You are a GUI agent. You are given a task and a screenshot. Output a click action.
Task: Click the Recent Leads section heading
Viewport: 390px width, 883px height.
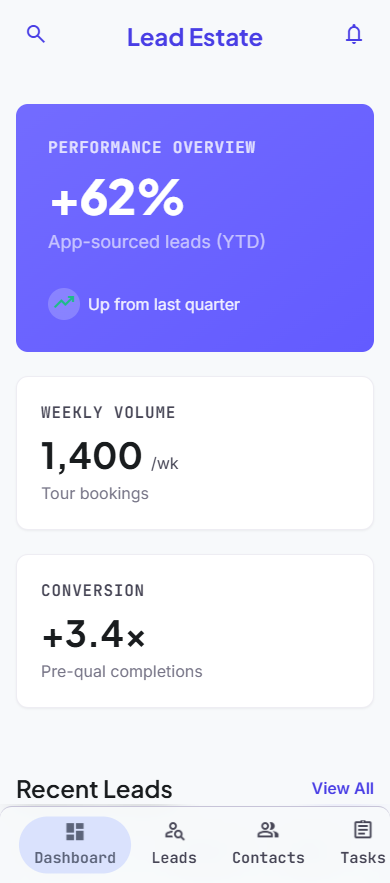coord(94,789)
